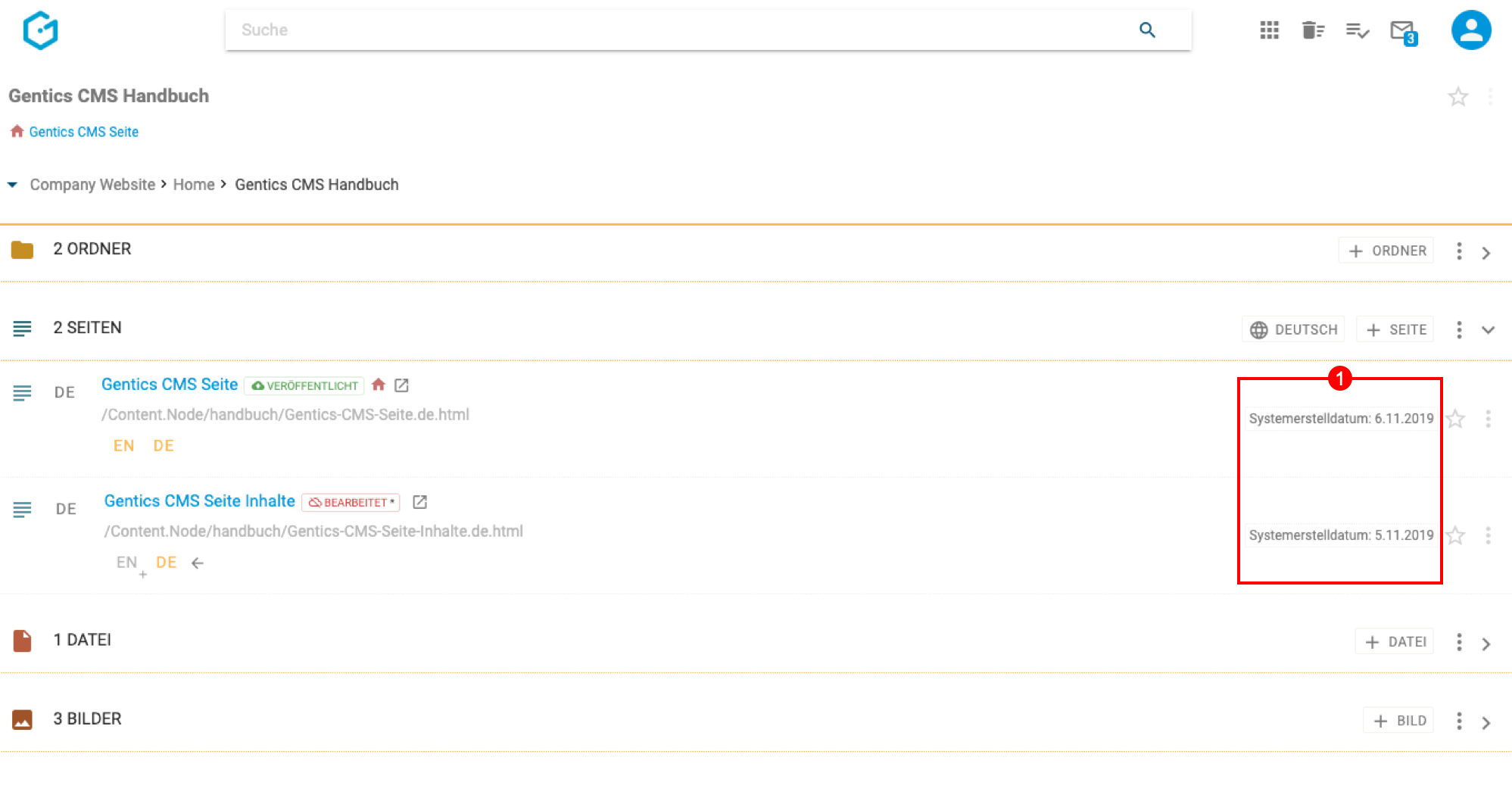Image resolution: width=1512 pixels, height=795 pixels.
Task: Open the Datei section options menu
Action: [1459, 643]
